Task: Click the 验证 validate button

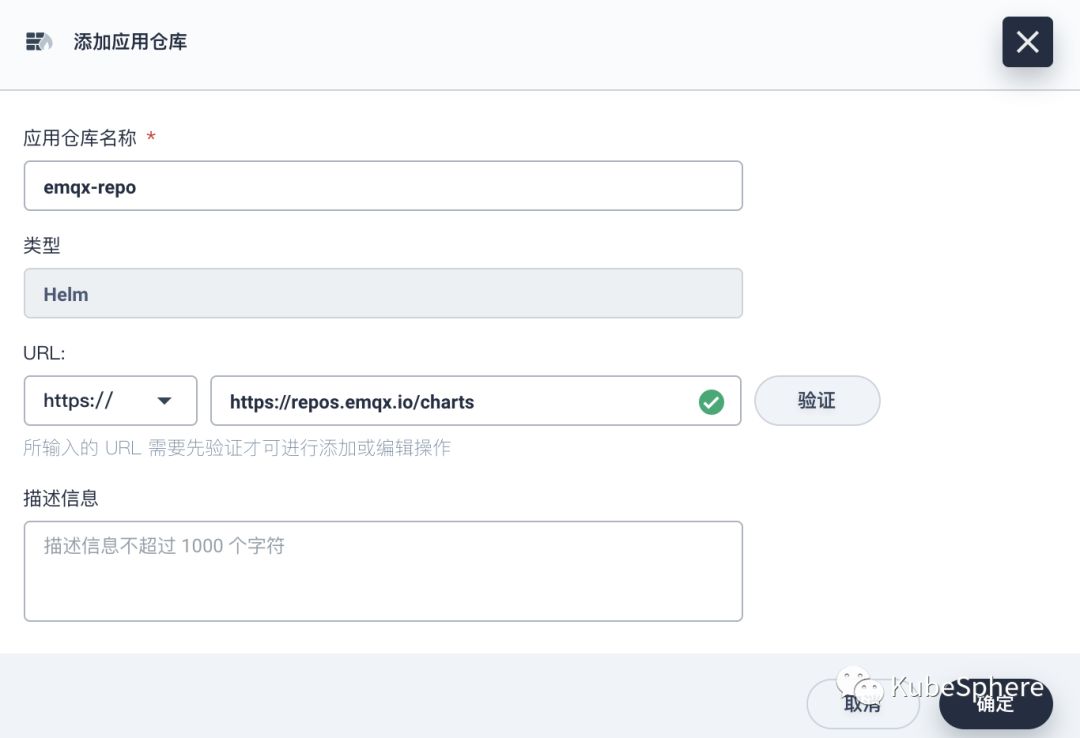Action: (x=817, y=400)
